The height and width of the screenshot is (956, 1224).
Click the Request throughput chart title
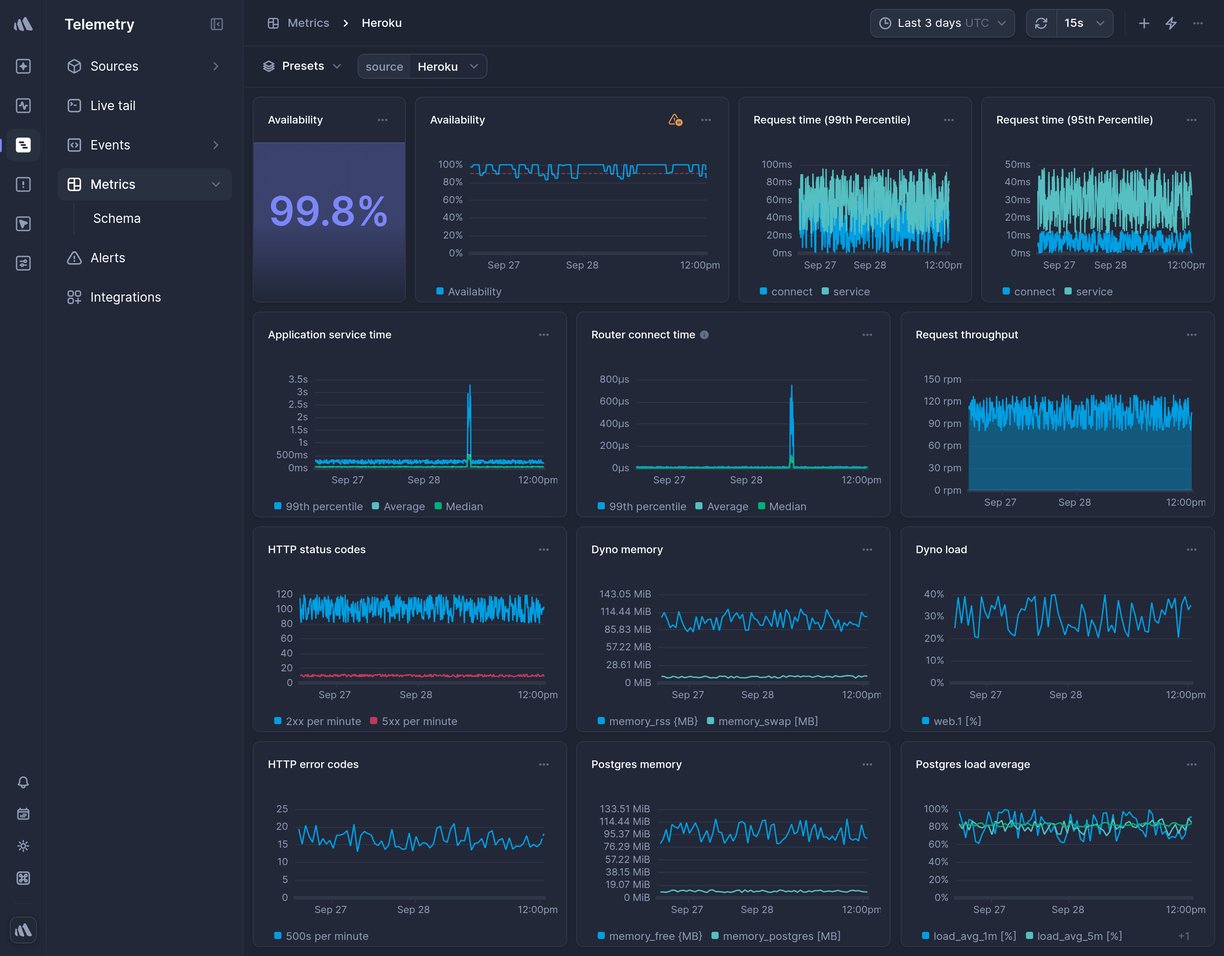click(x=967, y=335)
